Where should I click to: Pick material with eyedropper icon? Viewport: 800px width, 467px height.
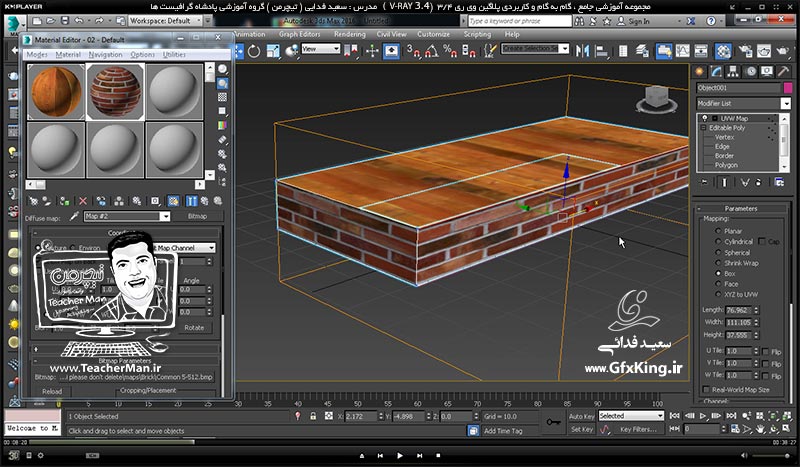[x=74, y=216]
